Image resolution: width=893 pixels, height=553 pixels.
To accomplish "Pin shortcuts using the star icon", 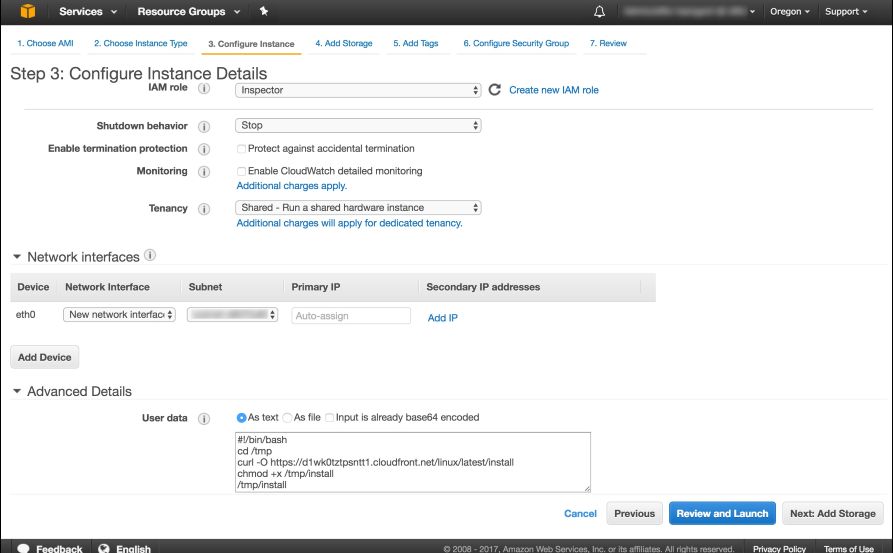I will [x=264, y=11].
